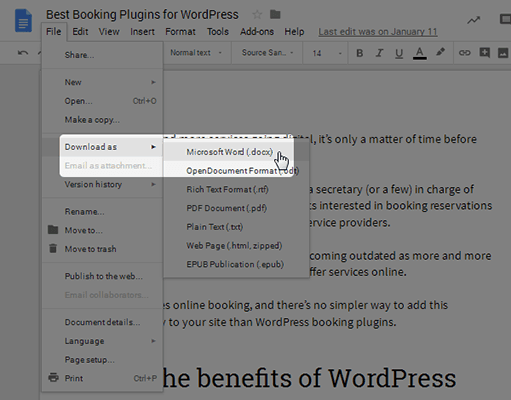Click the Insert image icon
511x400 pixels.
click(x=503, y=53)
